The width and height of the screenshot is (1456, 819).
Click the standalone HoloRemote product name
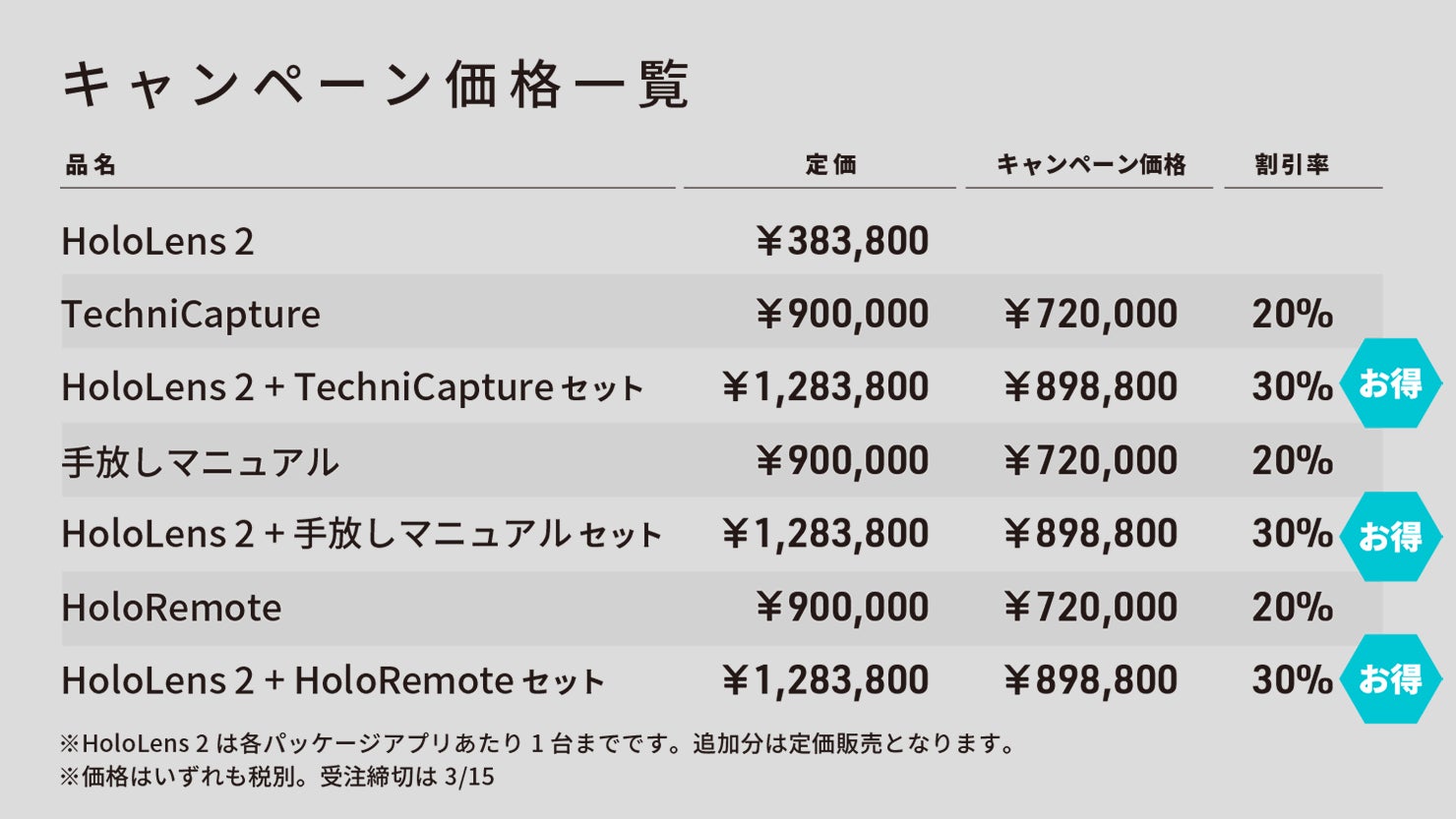pyautogui.click(x=171, y=608)
